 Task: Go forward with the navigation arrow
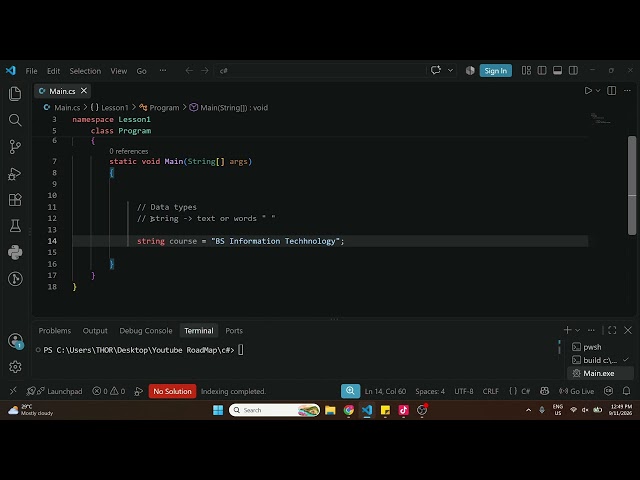204,71
